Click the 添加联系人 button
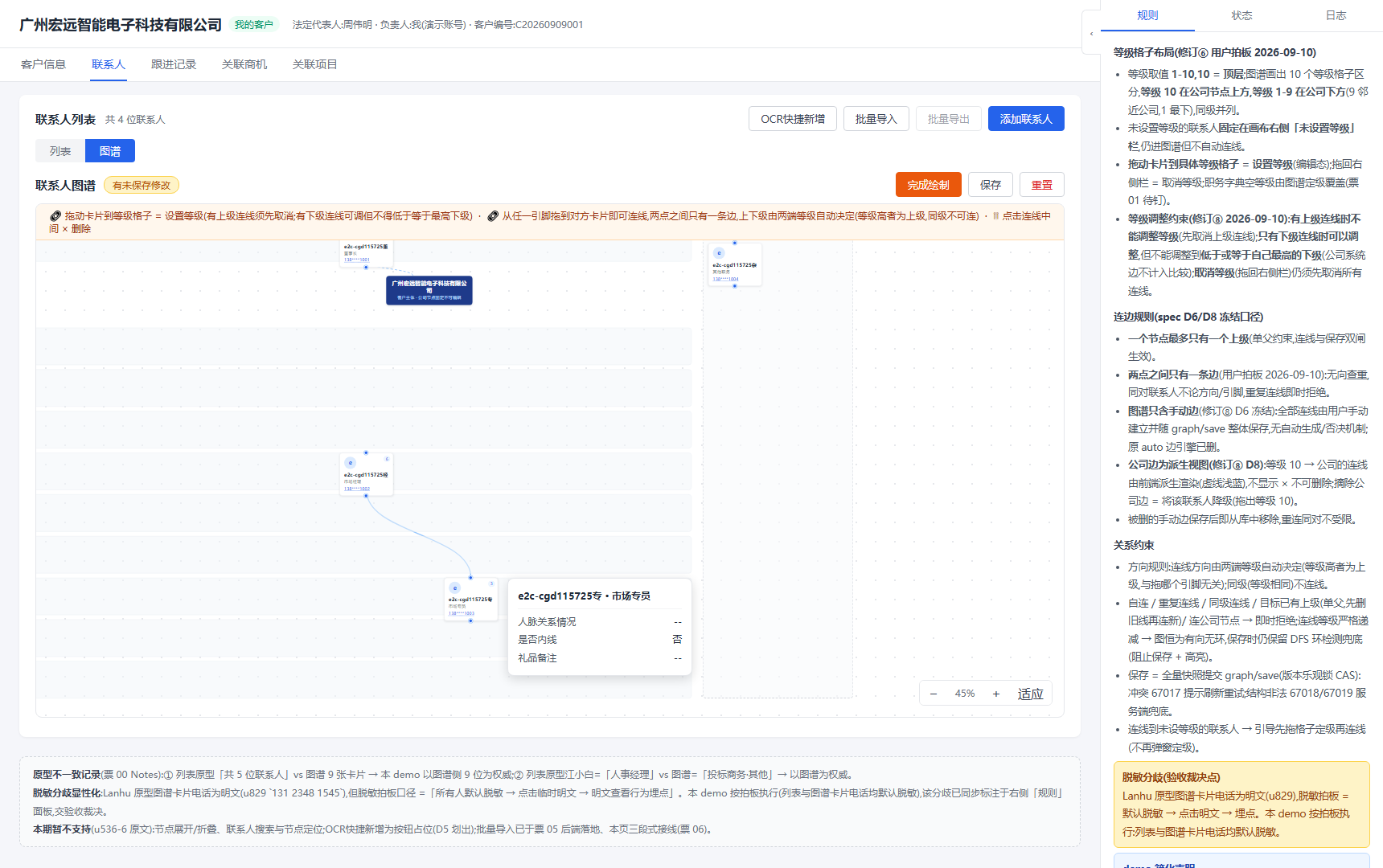 [x=1026, y=119]
